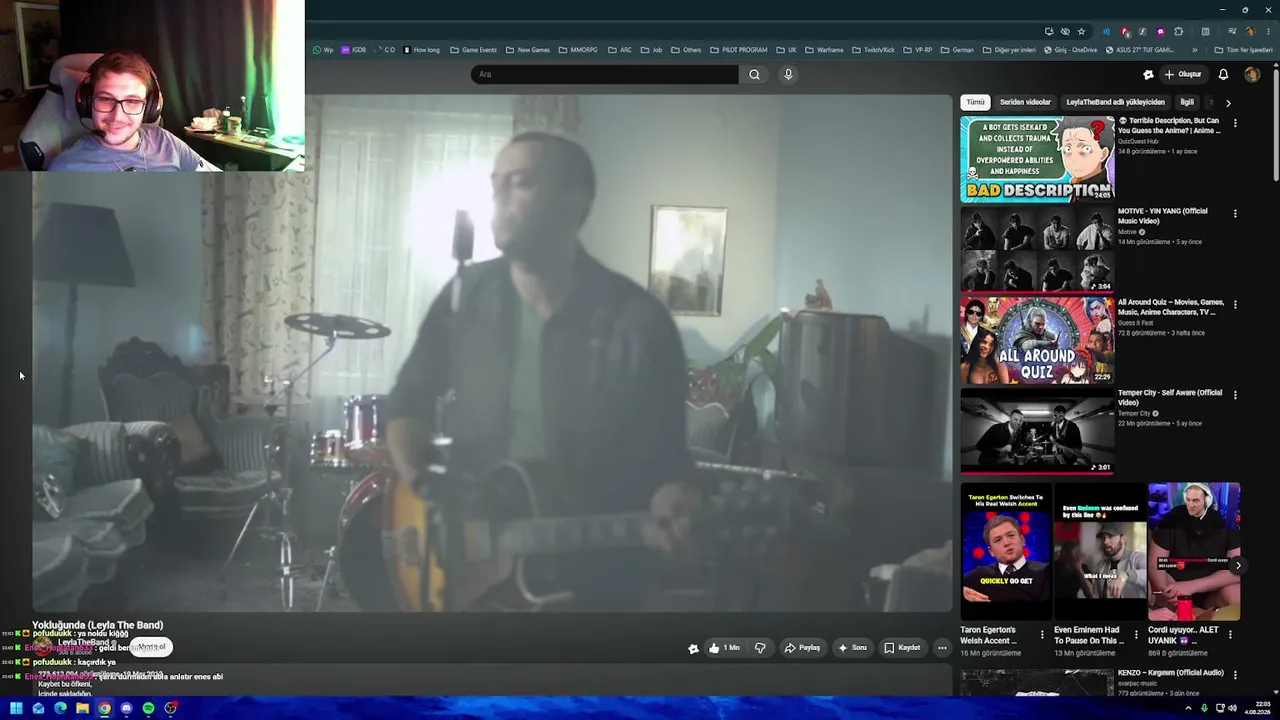Start voice search with the microphone icon
This screenshot has height=720, width=1280.
coord(788,74)
